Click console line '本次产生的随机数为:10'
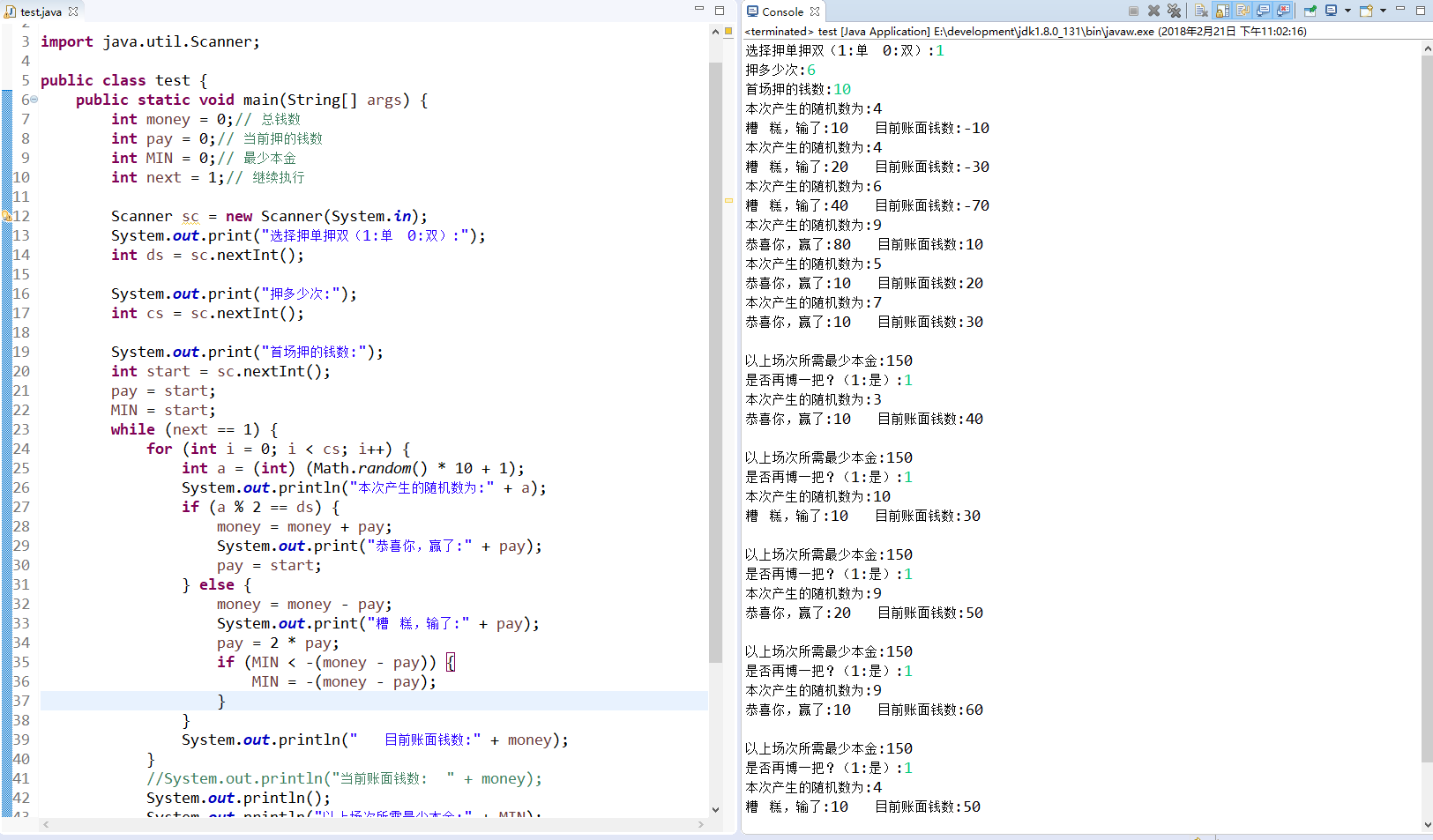1433x840 pixels. (817, 496)
